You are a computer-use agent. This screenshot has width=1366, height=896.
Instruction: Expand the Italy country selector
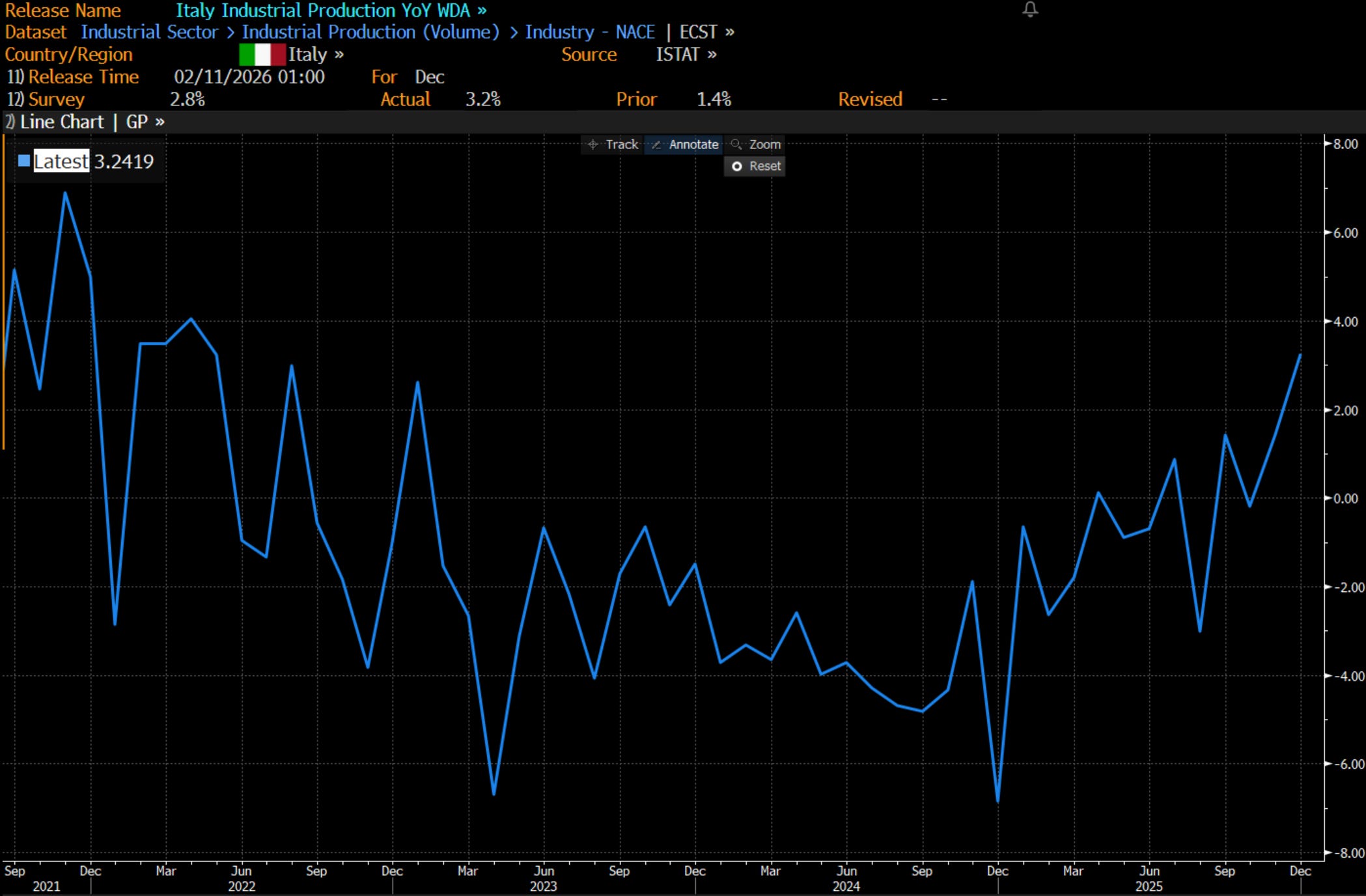click(x=316, y=55)
